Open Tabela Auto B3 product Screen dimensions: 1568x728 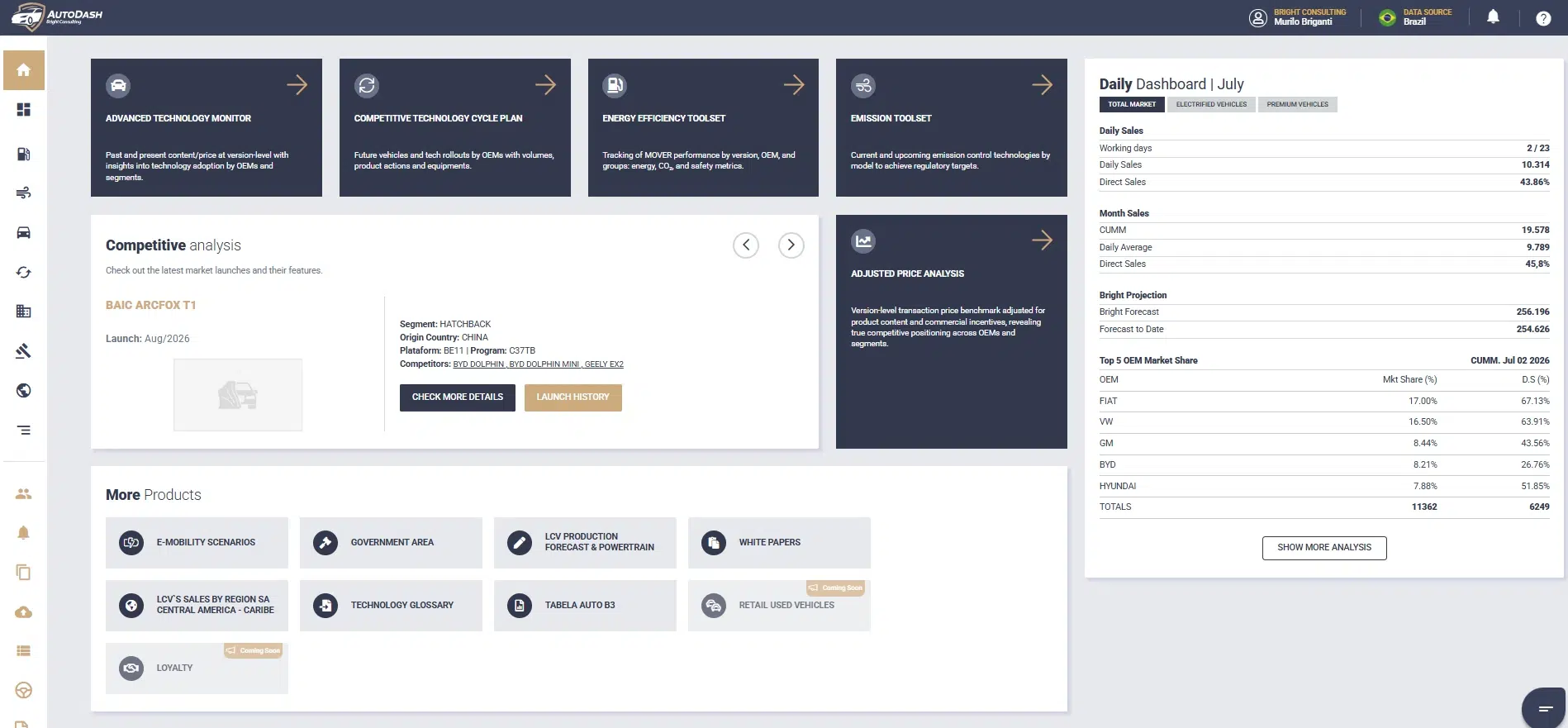click(x=585, y=606)
